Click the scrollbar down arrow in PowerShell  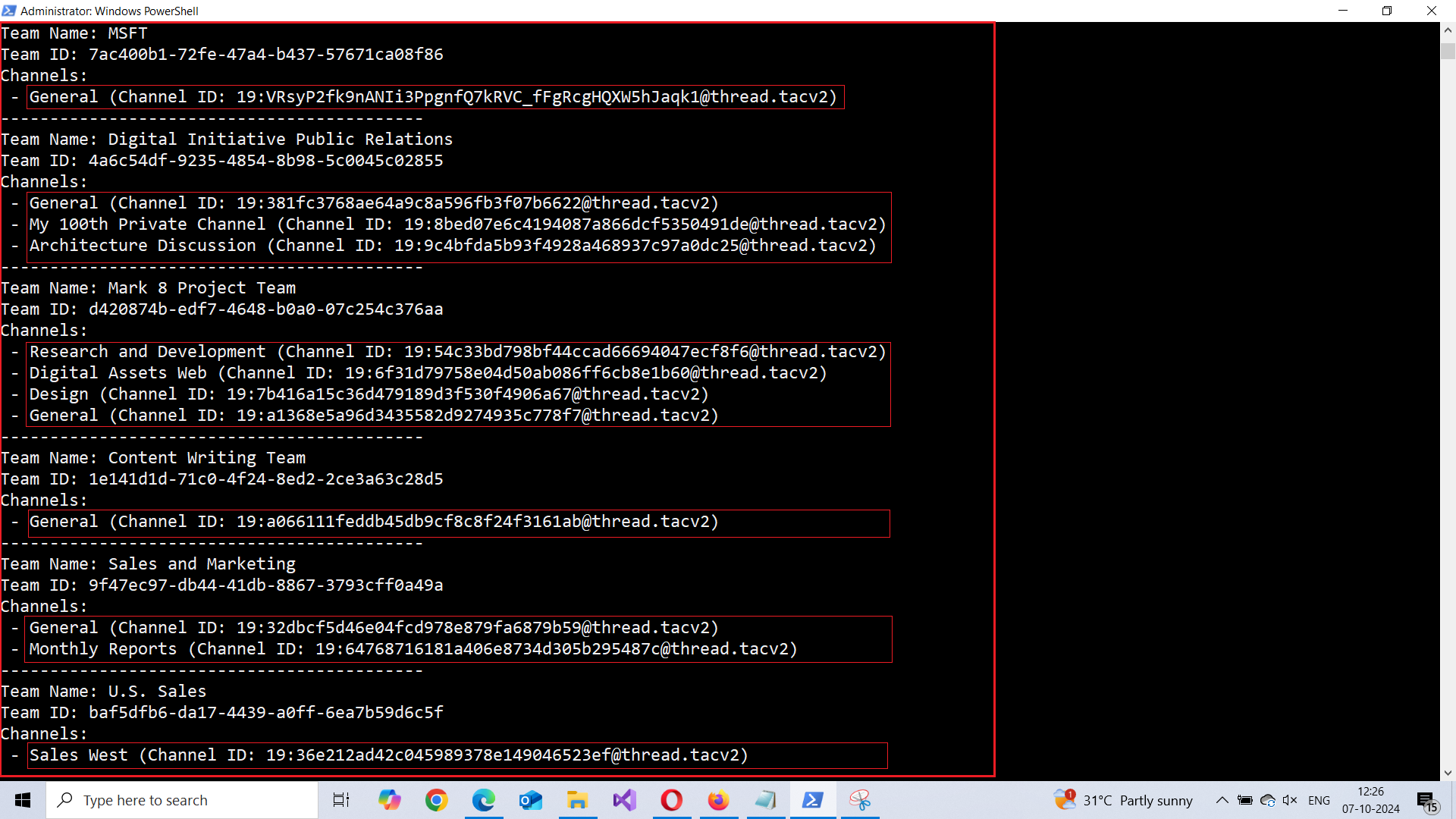(x=1448, y=773)
